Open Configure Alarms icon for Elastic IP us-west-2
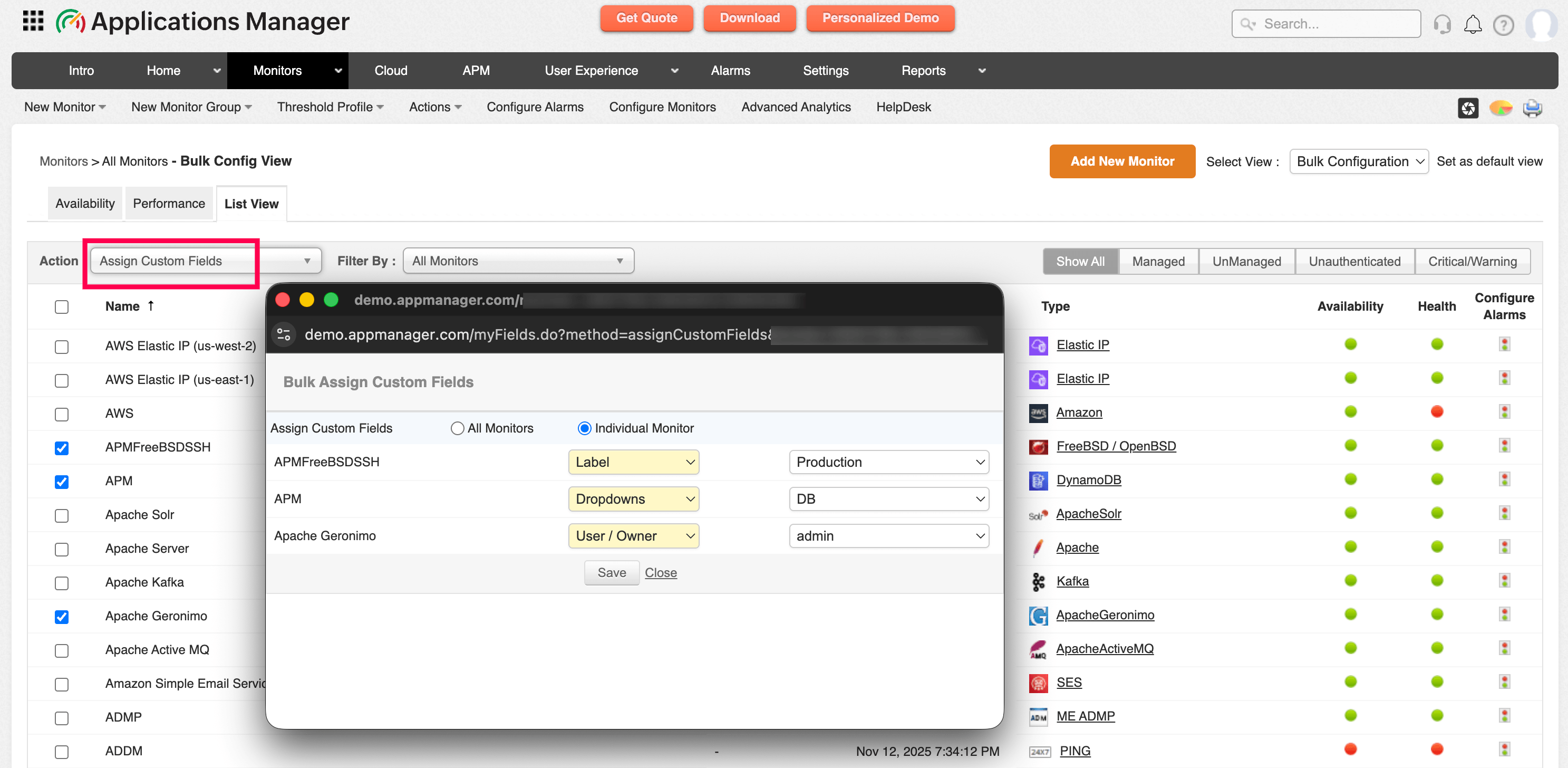This screenshot has height=768, width=1568. (1504, 344)
